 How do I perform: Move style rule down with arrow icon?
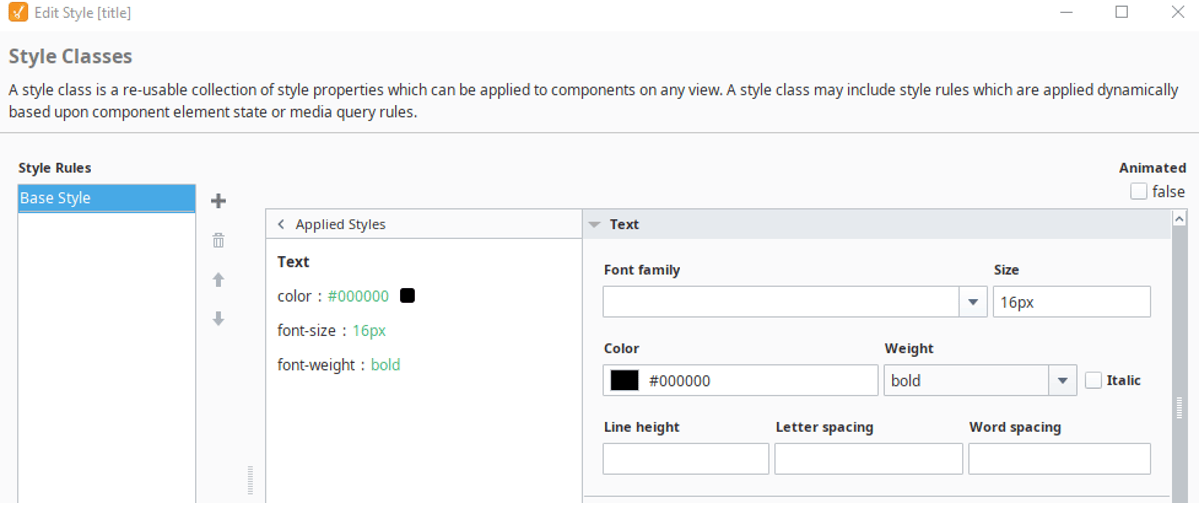218,319
